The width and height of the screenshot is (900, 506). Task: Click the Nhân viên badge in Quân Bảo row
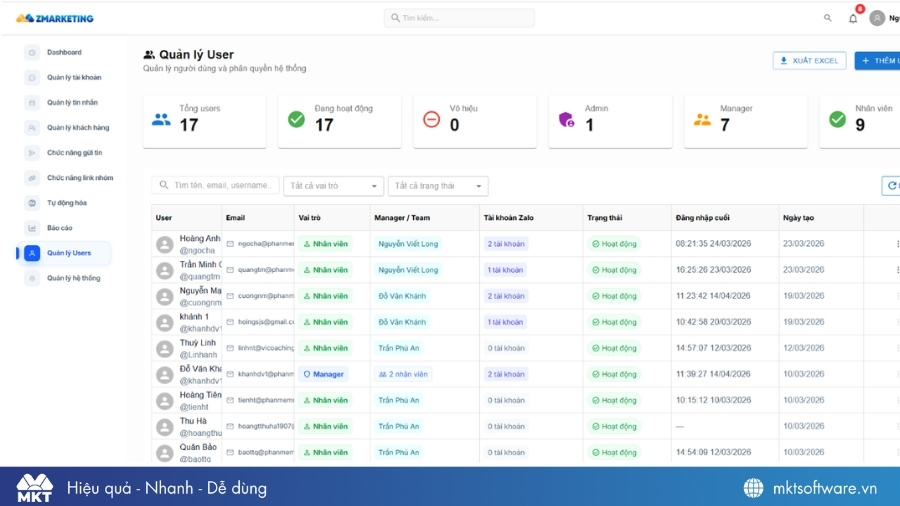coord(325,452)
